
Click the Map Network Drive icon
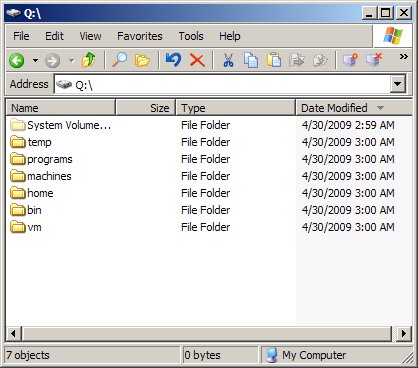pos(351,60)
